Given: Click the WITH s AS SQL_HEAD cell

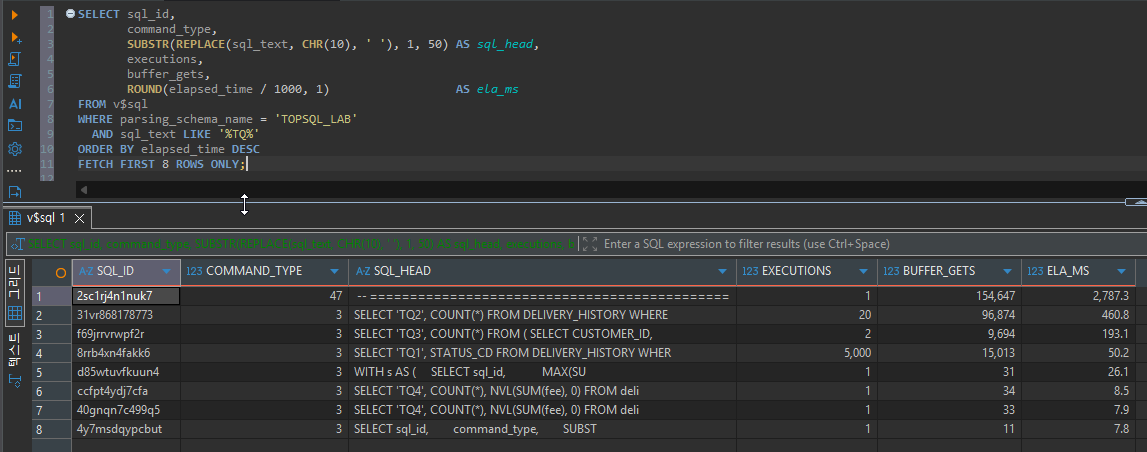Looking at the screenshot, I should [x=542, y=372].
